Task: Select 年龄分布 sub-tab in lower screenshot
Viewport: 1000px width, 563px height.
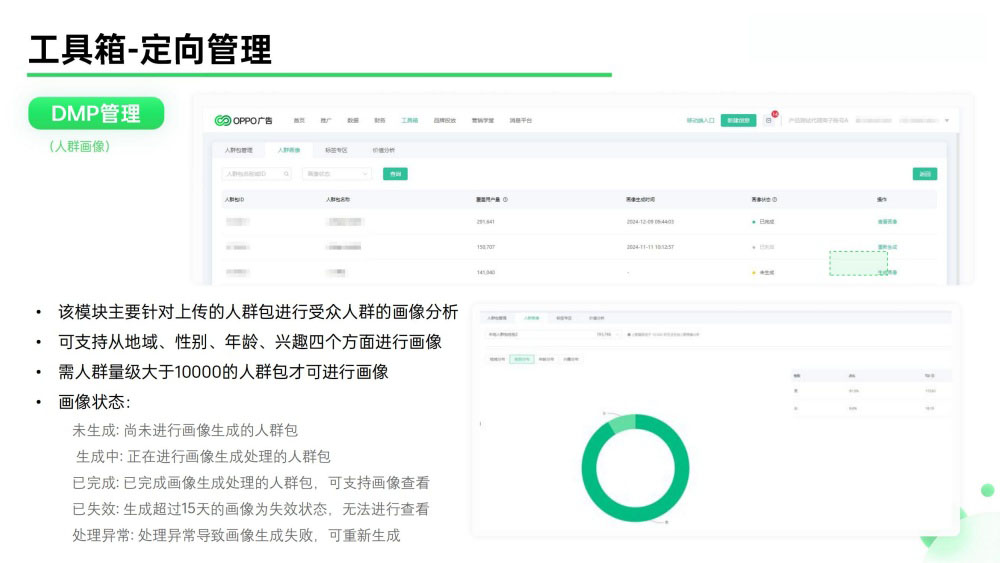Action: pos(547,359)
